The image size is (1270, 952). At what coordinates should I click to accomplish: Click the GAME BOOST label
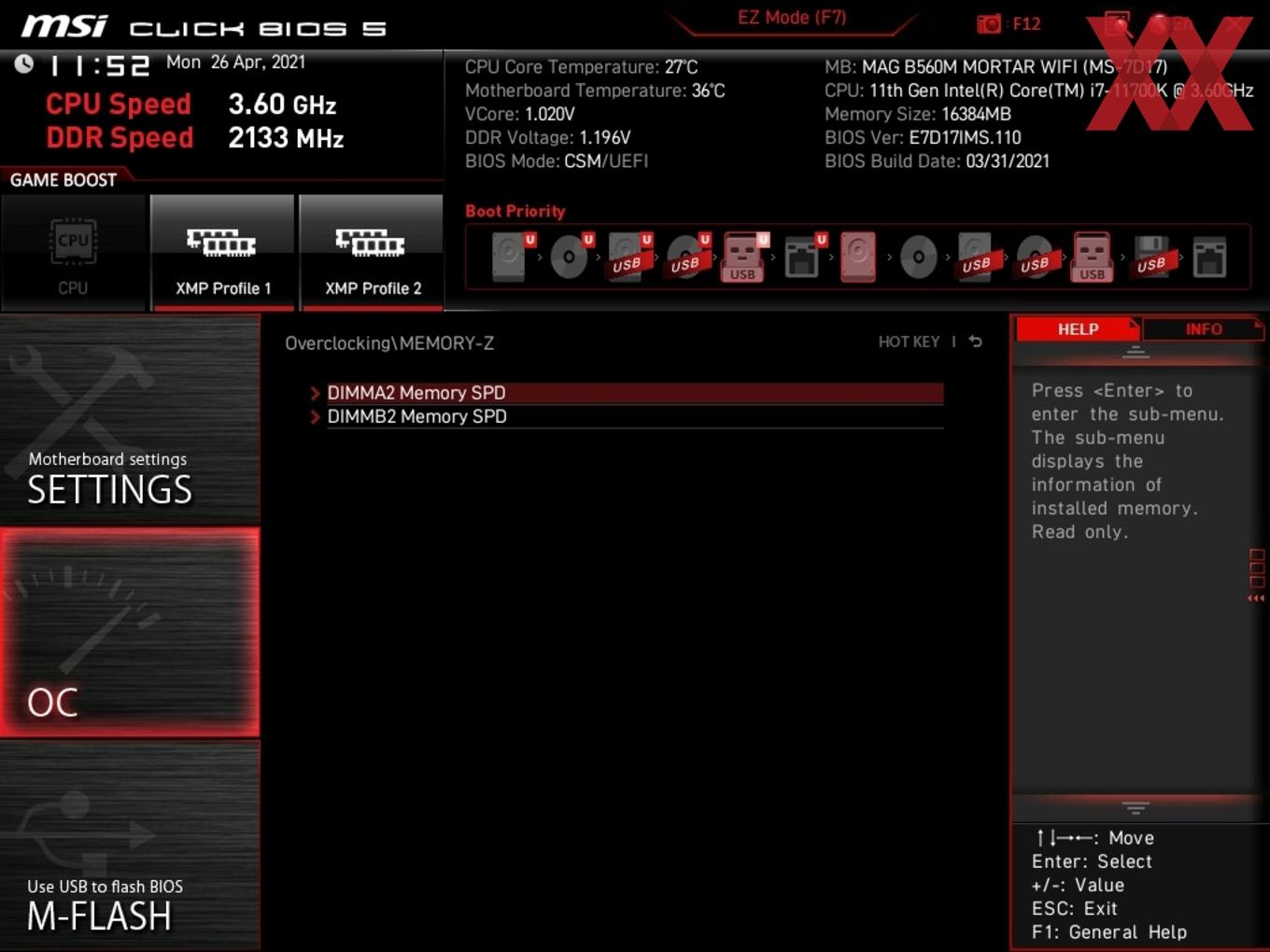[63, 180]
